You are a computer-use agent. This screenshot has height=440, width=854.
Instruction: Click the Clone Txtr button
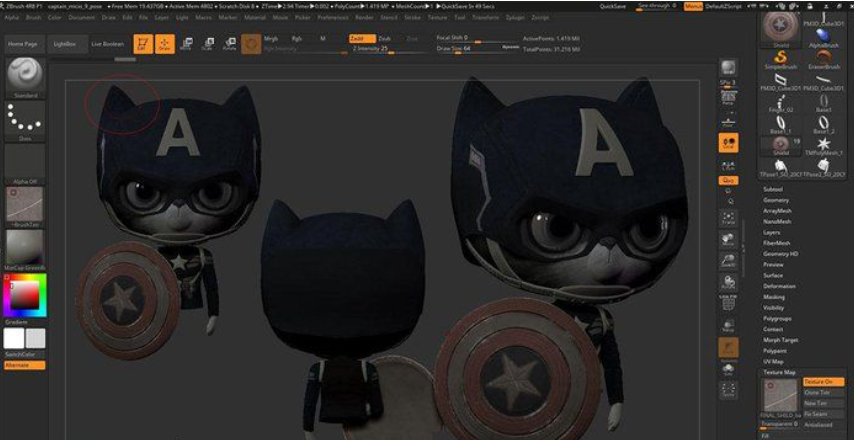824,393
